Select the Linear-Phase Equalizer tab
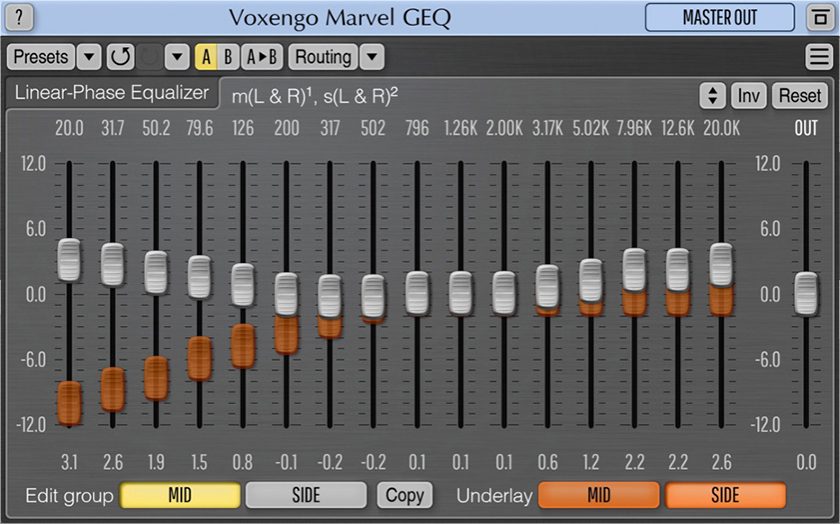This screenshot has width=840, height=524. click(112, 94)
